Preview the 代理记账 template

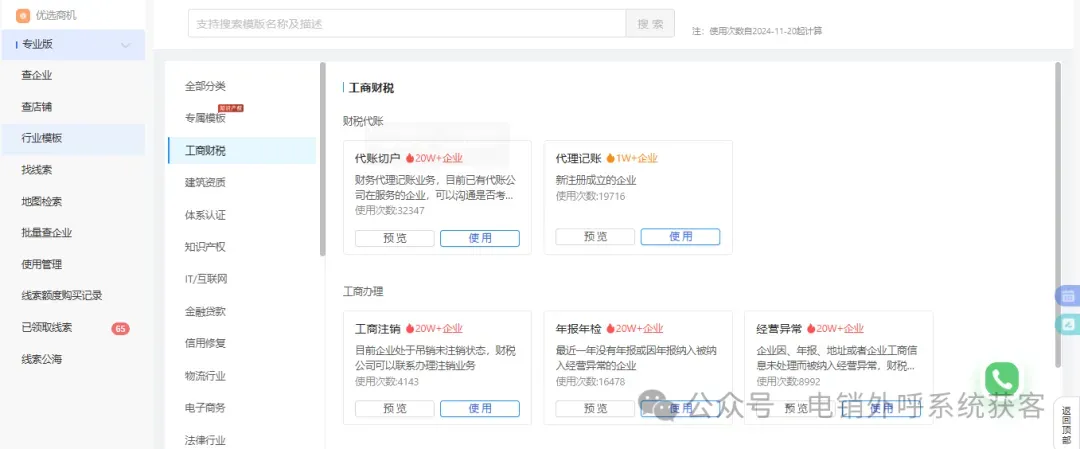click(x=595, y=237)
